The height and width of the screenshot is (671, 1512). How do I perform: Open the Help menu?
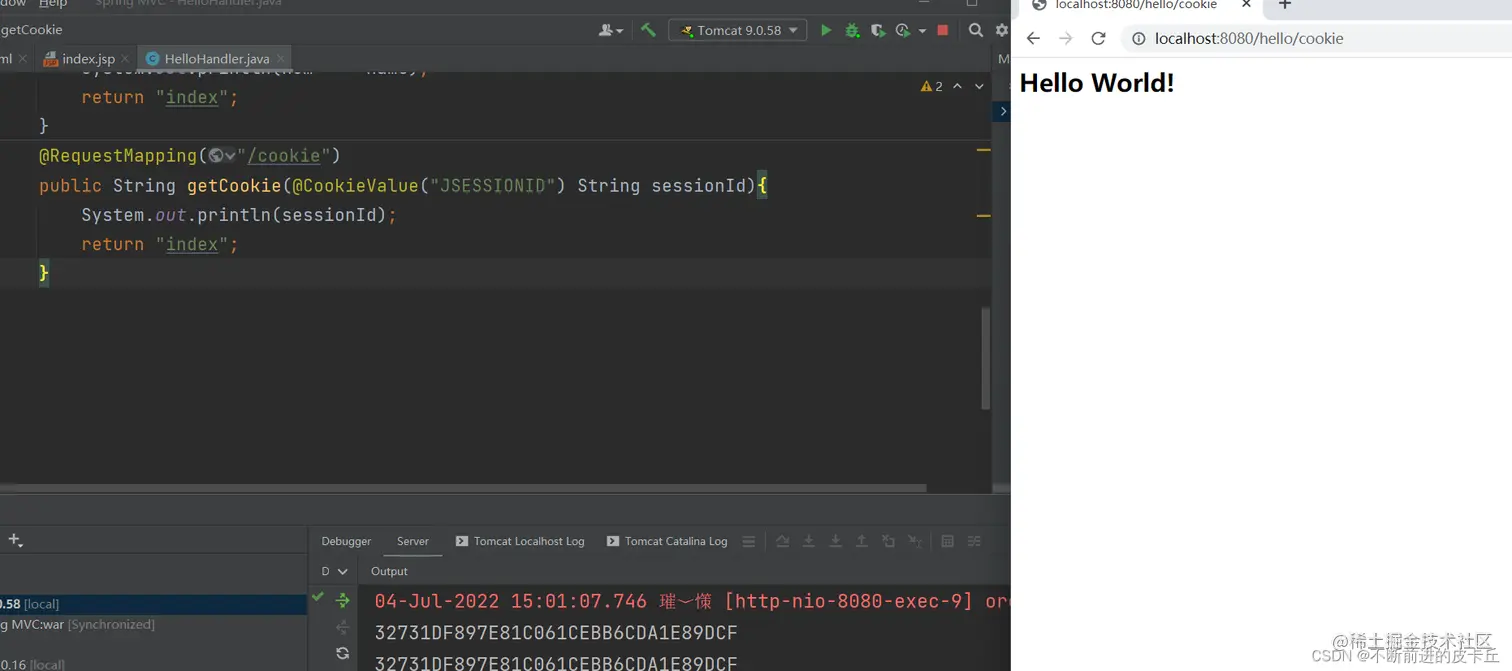pyautogui.click(x=53, y=4)
